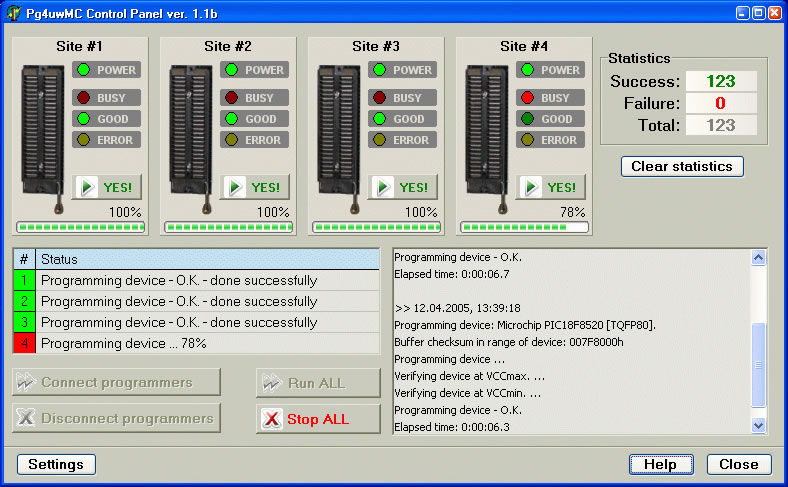Click the Total count value 123
The image size is (788, 487).
click(721, 125)
